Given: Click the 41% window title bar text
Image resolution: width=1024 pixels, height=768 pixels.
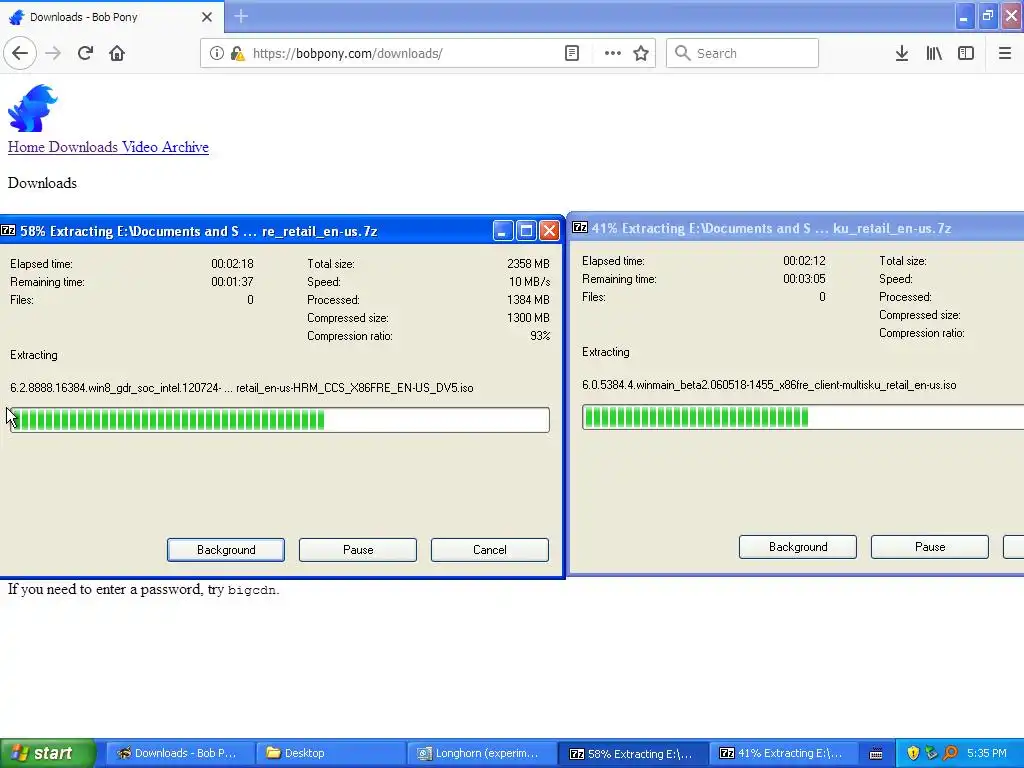Looking at the screenshot, I should coord(771,228).
